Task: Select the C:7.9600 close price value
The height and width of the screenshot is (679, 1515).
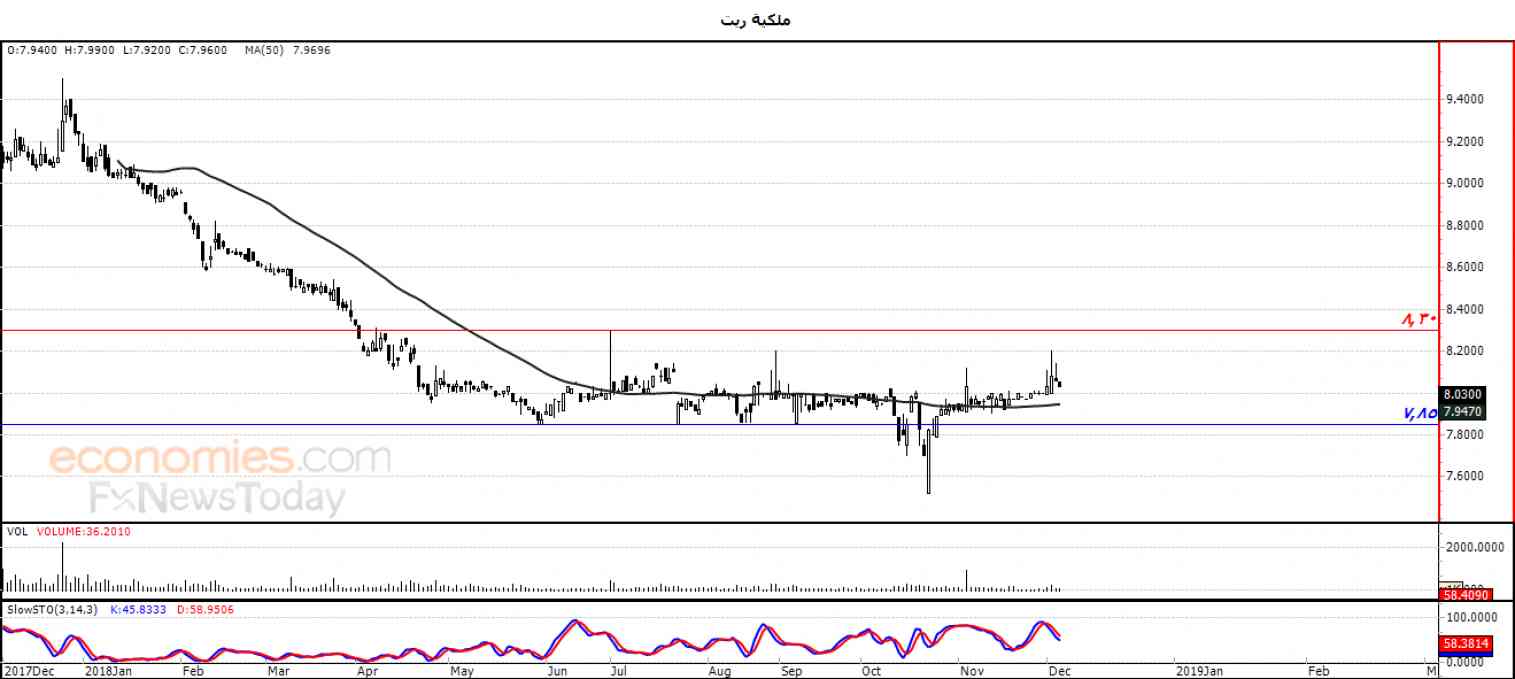Action: 204,49
